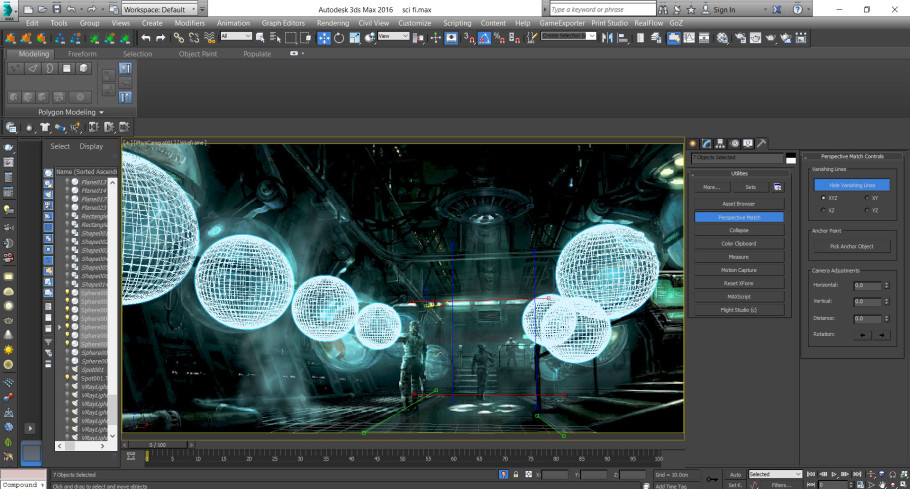Select the YZ vanishing lines radio button
The image size is (910, 489).
[866, 210]
